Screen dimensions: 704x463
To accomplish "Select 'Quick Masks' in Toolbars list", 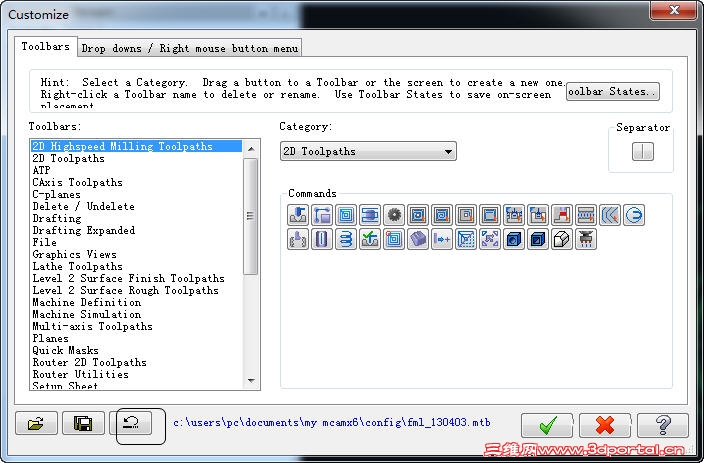I will [137, 350].
